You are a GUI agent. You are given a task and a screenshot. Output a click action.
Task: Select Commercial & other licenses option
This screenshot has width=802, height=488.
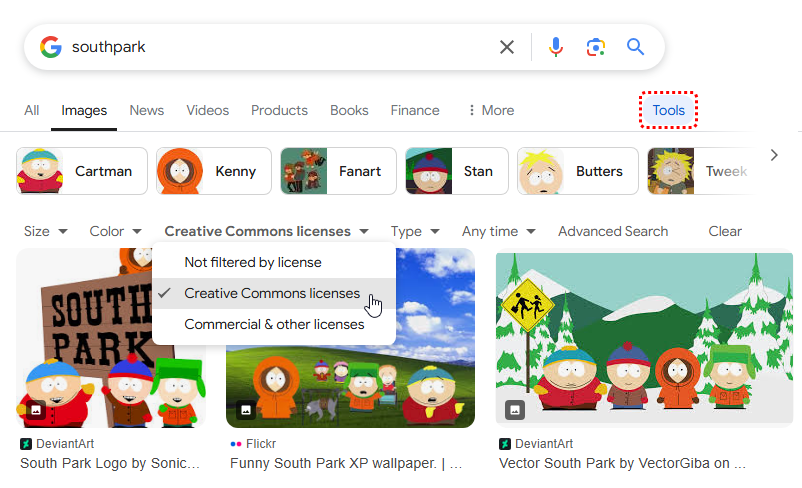pyautogui.click(x=274, y=324)
